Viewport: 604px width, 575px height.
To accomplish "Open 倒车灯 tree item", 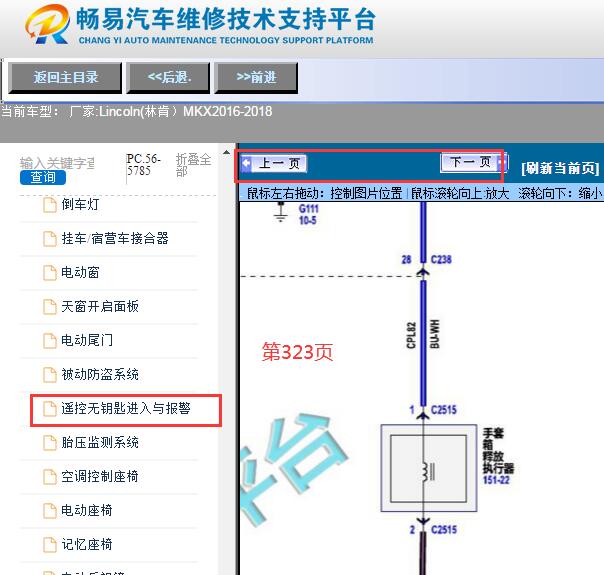I will tap(80, 204).
